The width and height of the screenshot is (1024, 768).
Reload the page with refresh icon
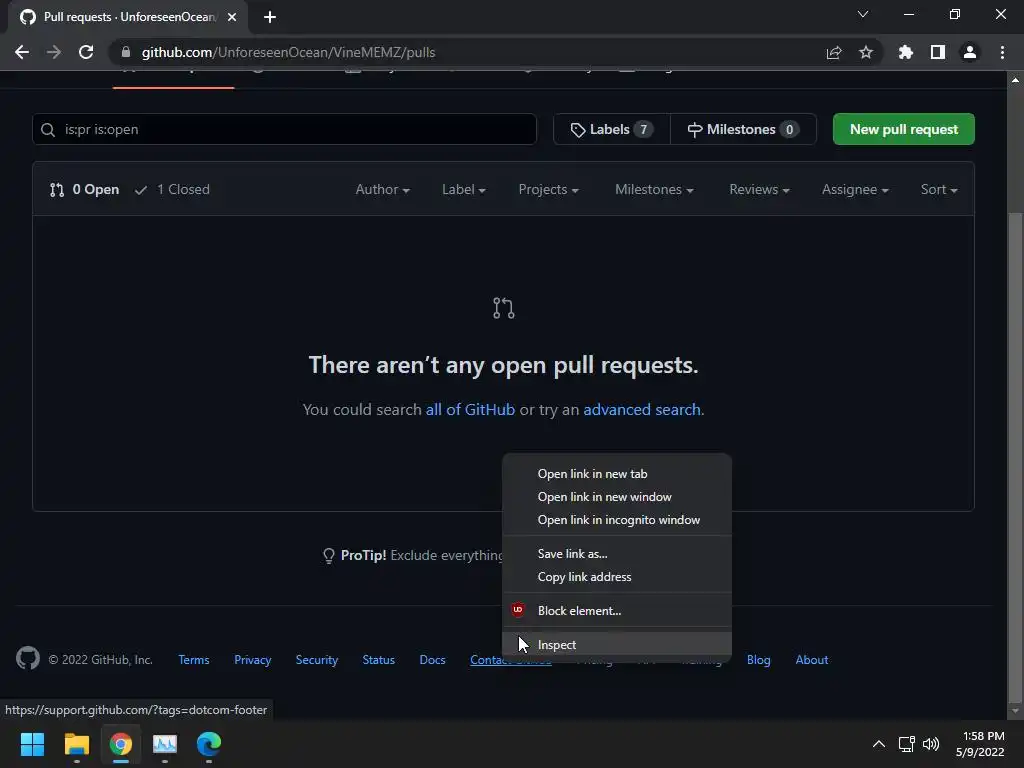[x=86, y=52]
